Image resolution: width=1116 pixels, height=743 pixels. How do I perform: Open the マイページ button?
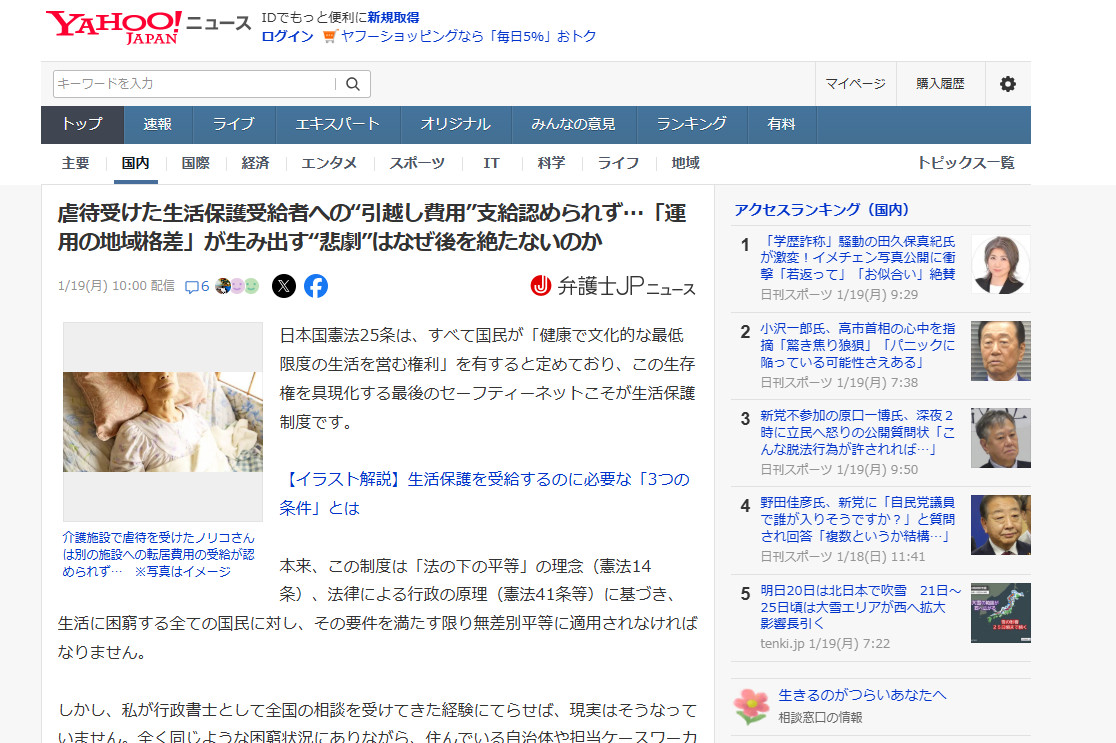pyautogui.click(x=855, y=84)
